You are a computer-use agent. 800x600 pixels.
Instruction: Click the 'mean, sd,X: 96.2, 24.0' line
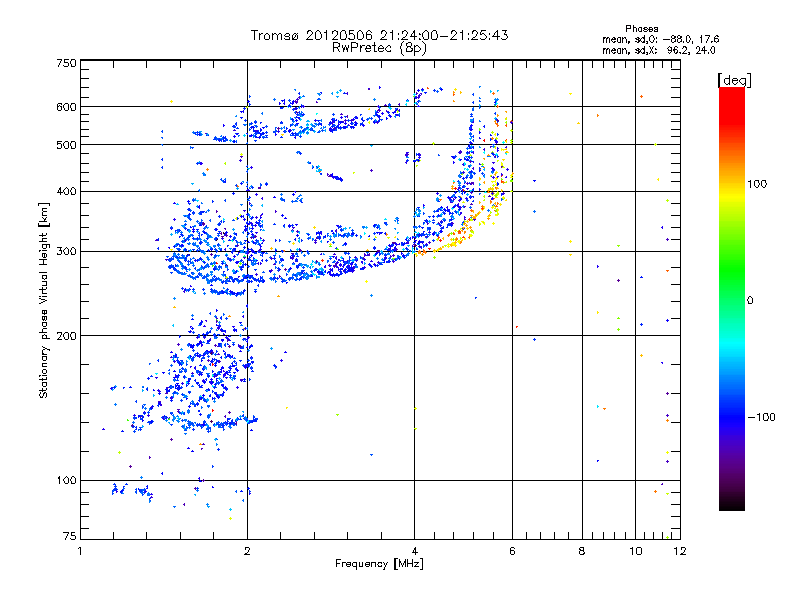pyautogui.click(x=659, y=50)
